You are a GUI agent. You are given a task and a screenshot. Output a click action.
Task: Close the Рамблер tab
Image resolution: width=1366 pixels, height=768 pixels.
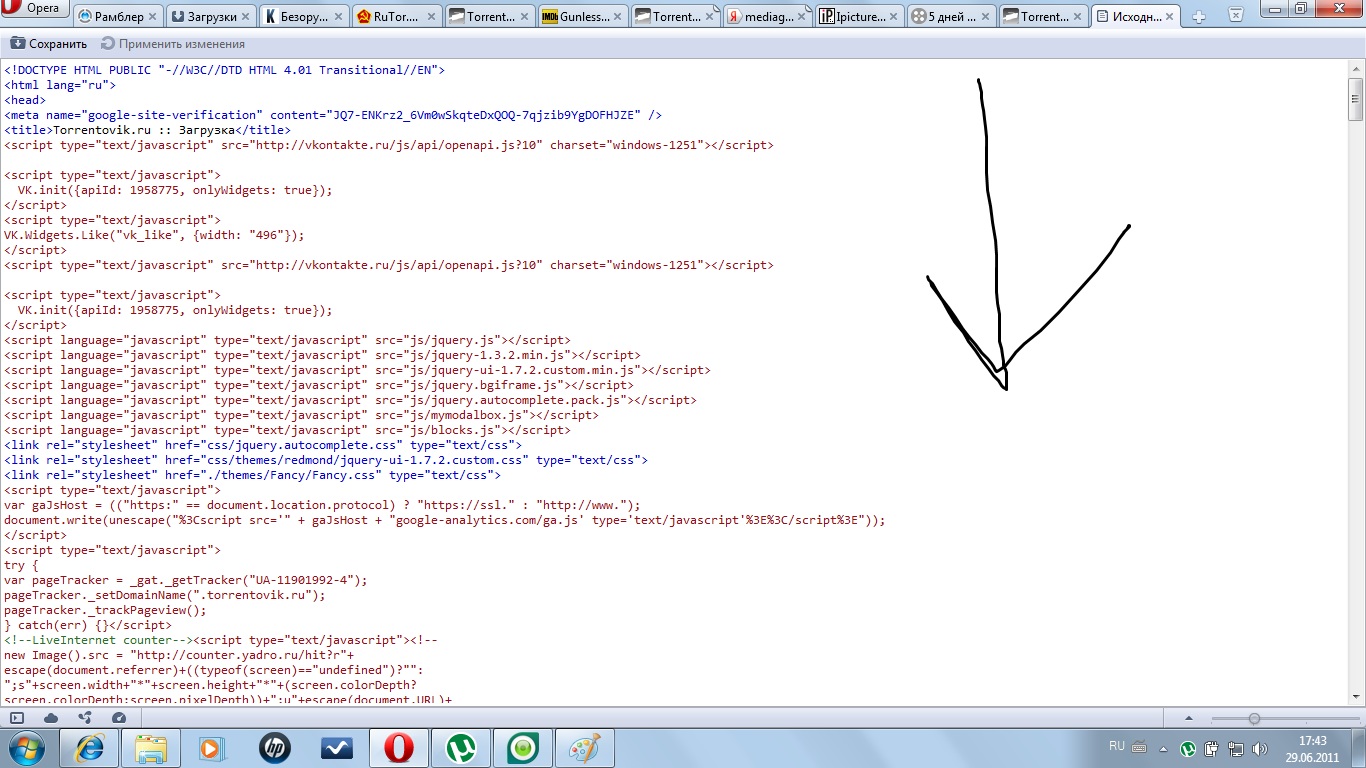point(152,17)
